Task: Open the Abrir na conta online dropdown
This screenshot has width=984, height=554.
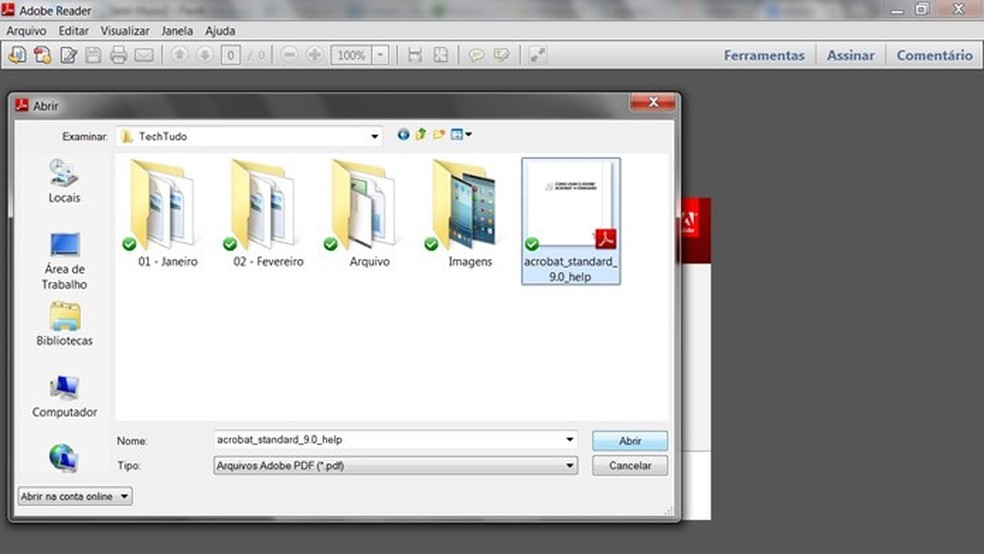Action: (x=75, y=496)
